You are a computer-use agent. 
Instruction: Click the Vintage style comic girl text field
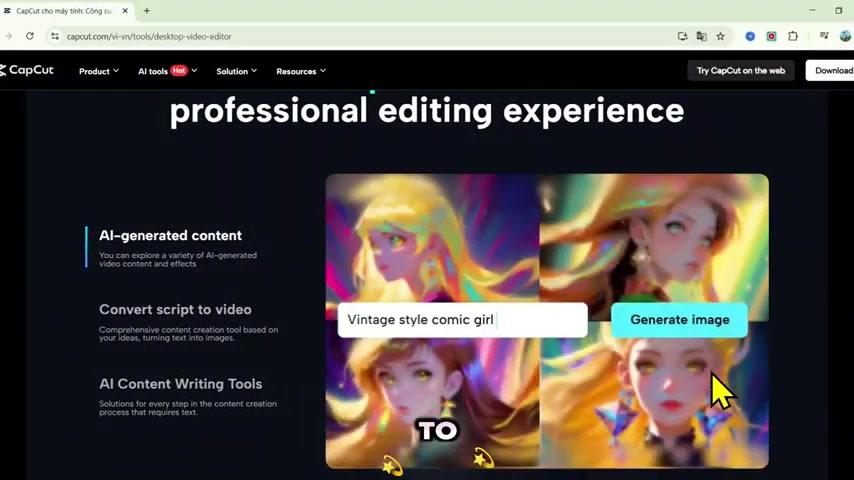(462, 320)
